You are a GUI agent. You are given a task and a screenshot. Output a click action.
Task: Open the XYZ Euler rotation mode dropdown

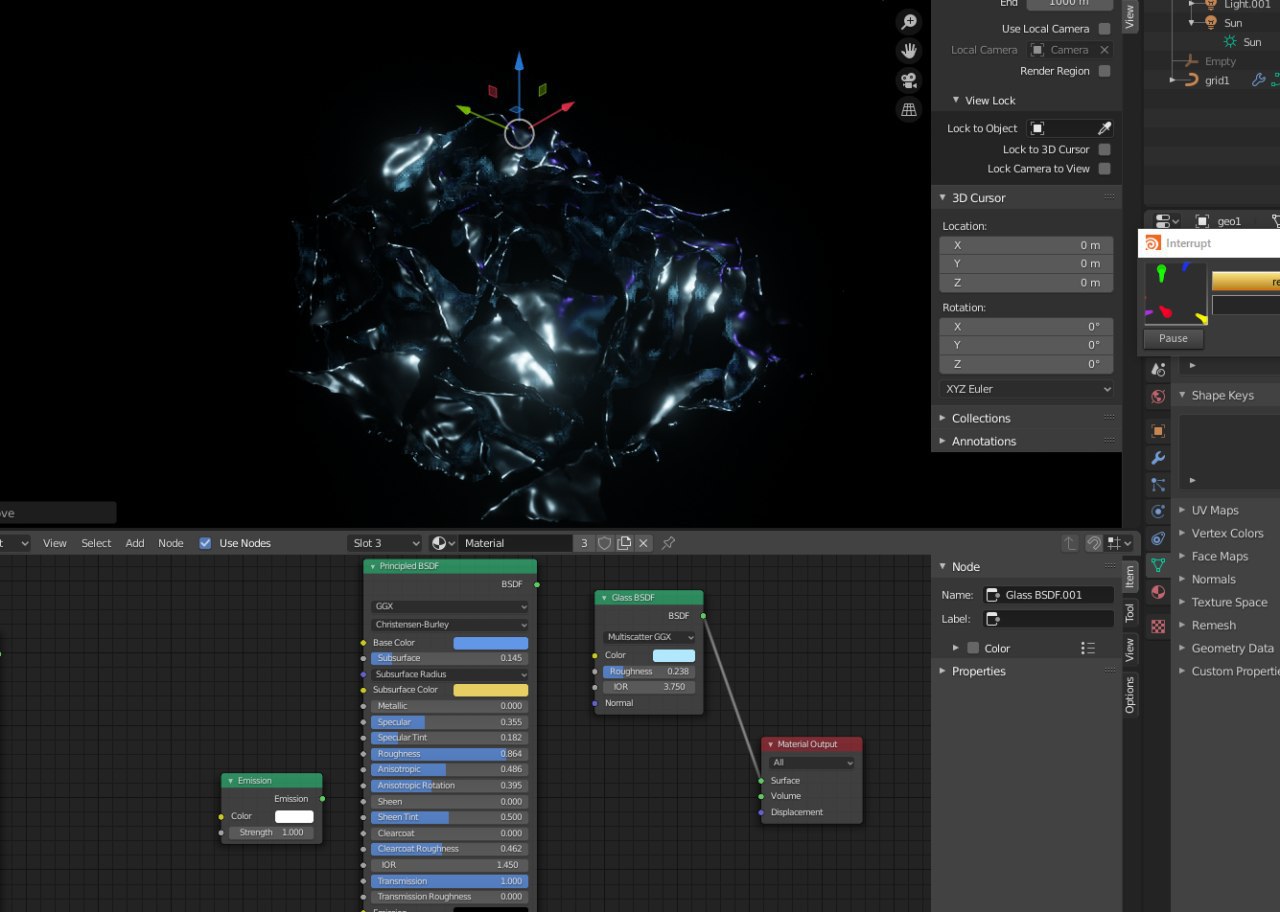tap(1027, 389)
